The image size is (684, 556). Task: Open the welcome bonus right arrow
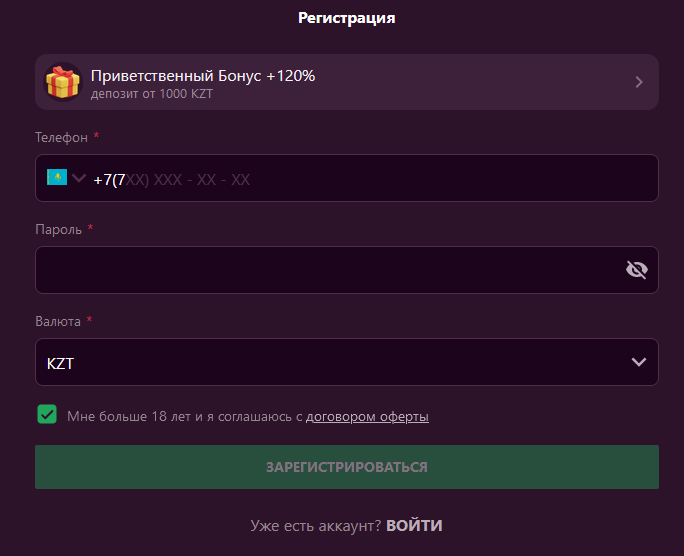(639, 82)
